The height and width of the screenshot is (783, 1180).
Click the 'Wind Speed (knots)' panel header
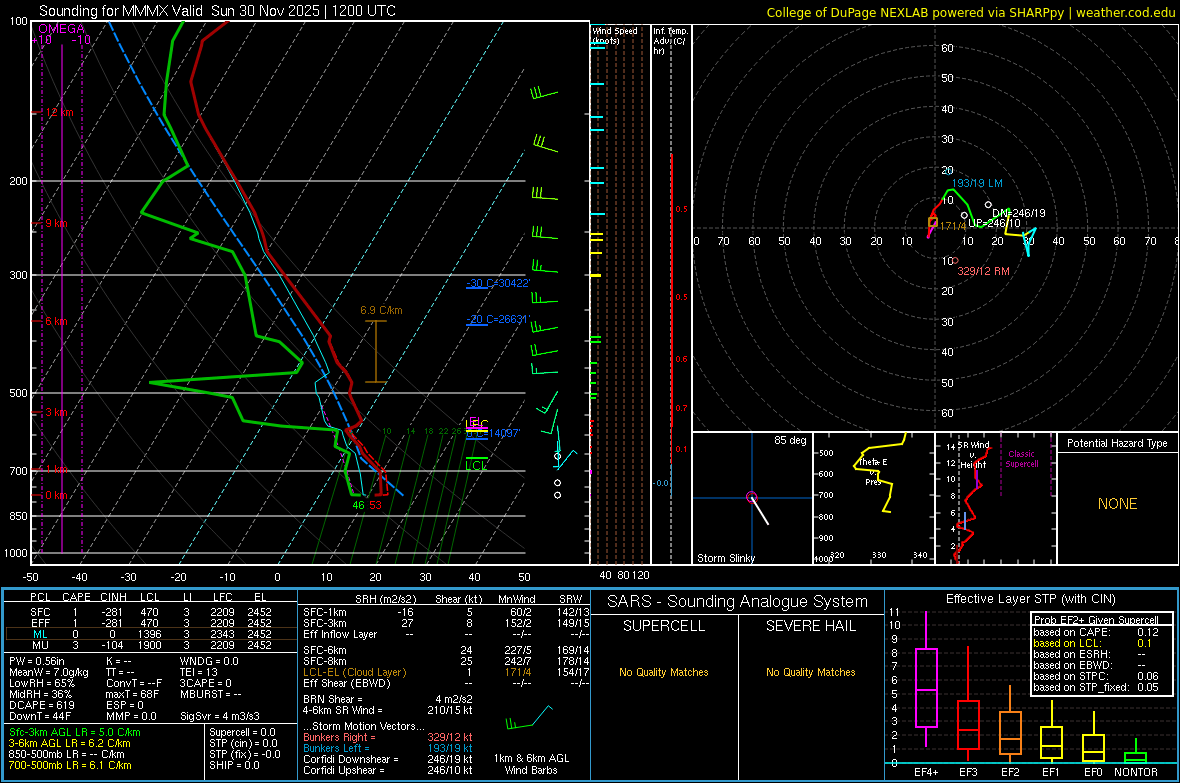tap(615, 35)
